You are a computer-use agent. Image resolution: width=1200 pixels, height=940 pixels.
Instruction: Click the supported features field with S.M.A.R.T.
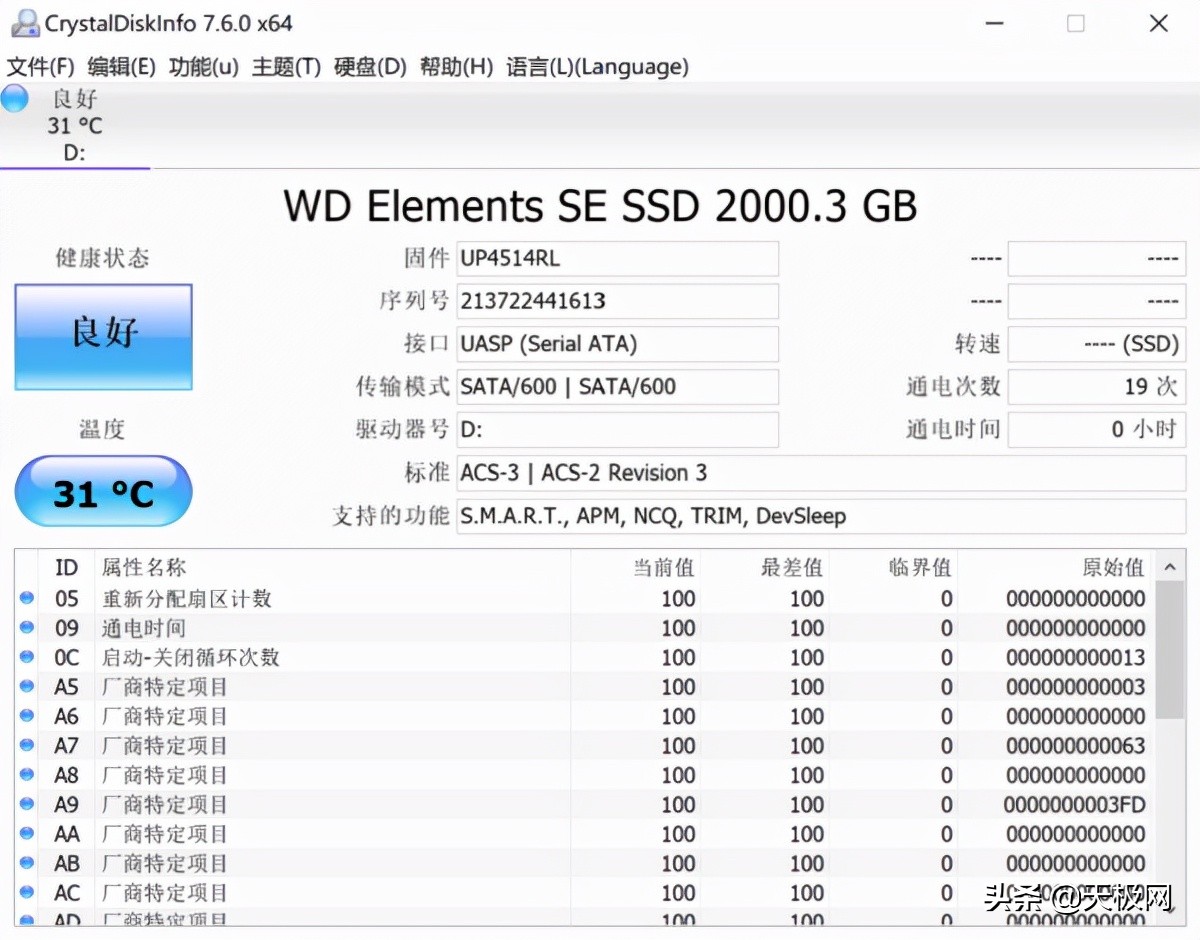[821, 517]
